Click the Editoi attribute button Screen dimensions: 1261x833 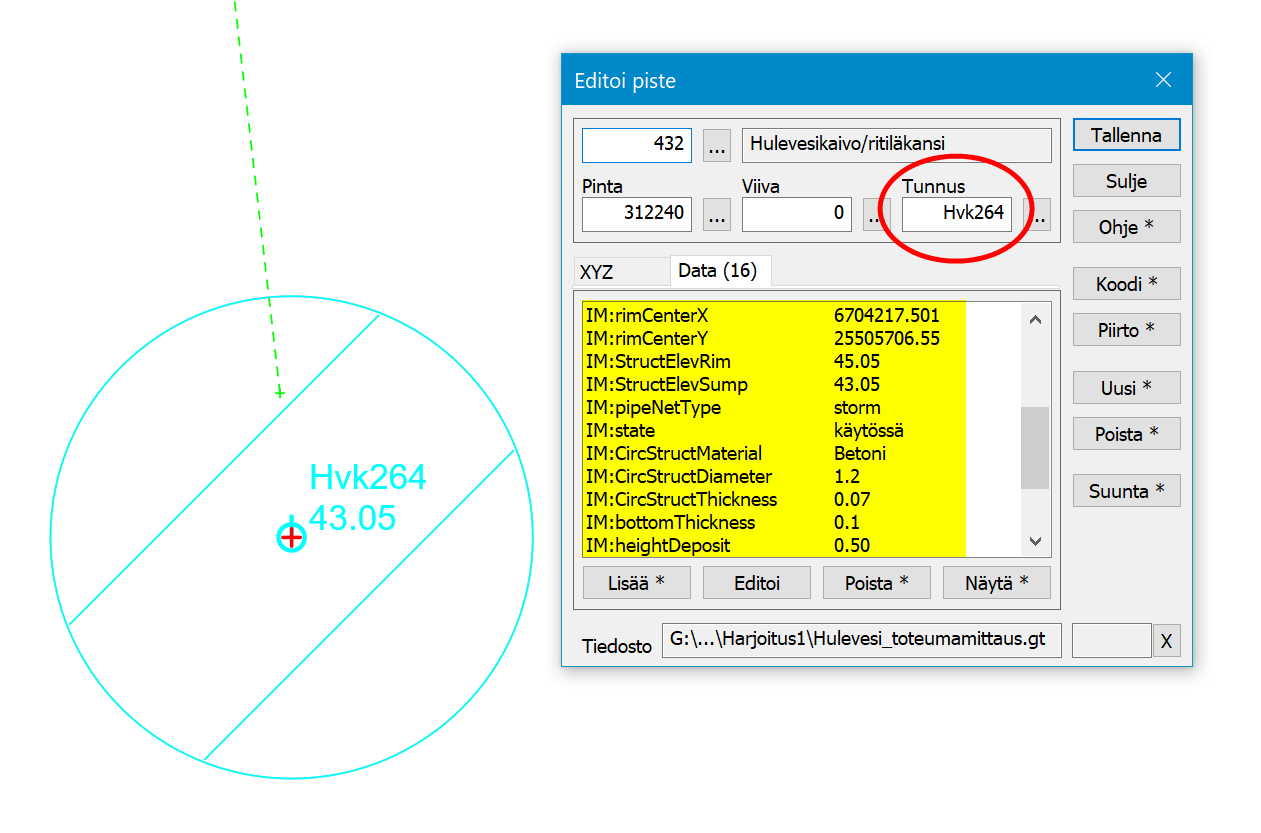[x=756, y=583]
